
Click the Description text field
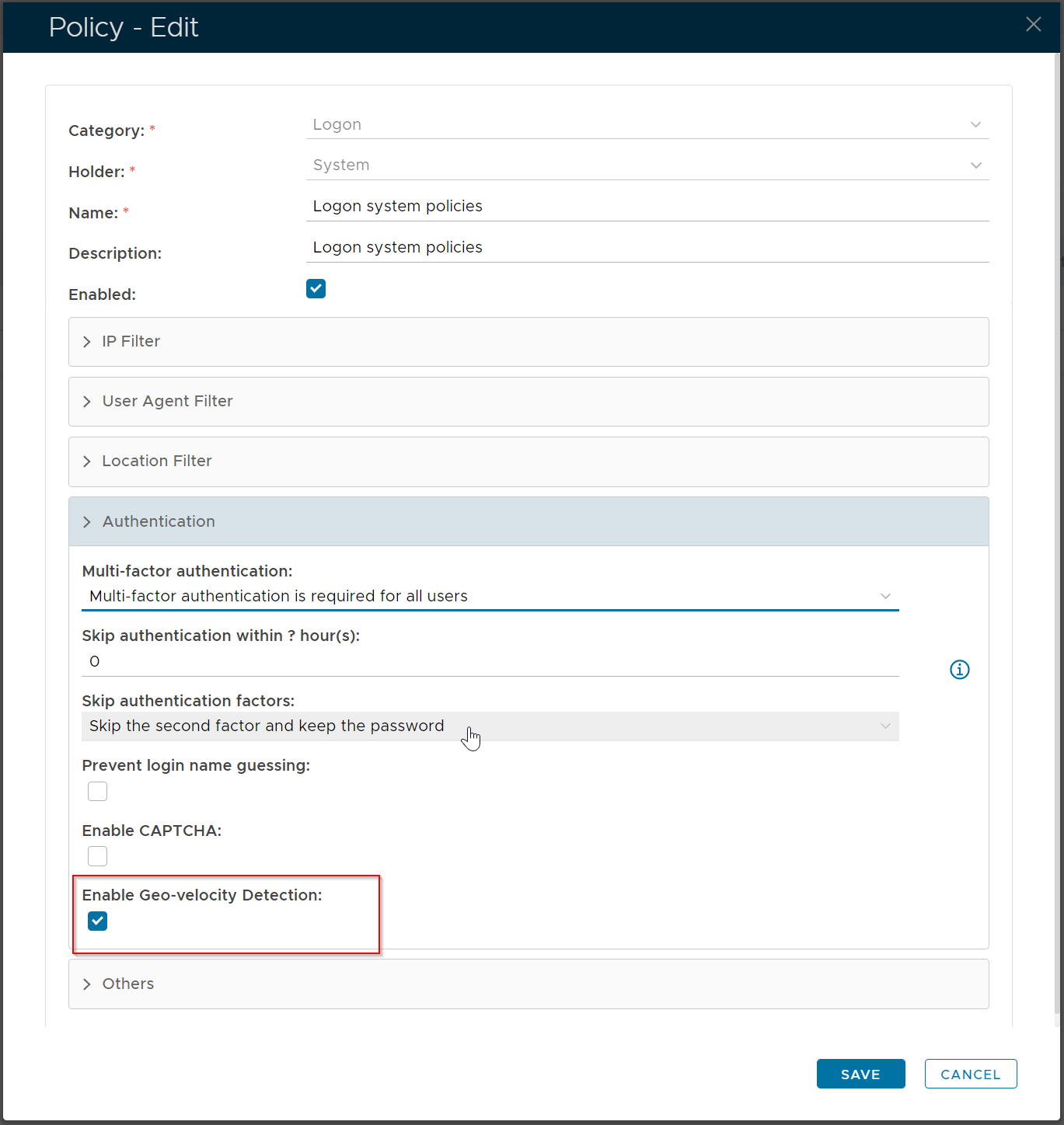click(x=647, y=248)
